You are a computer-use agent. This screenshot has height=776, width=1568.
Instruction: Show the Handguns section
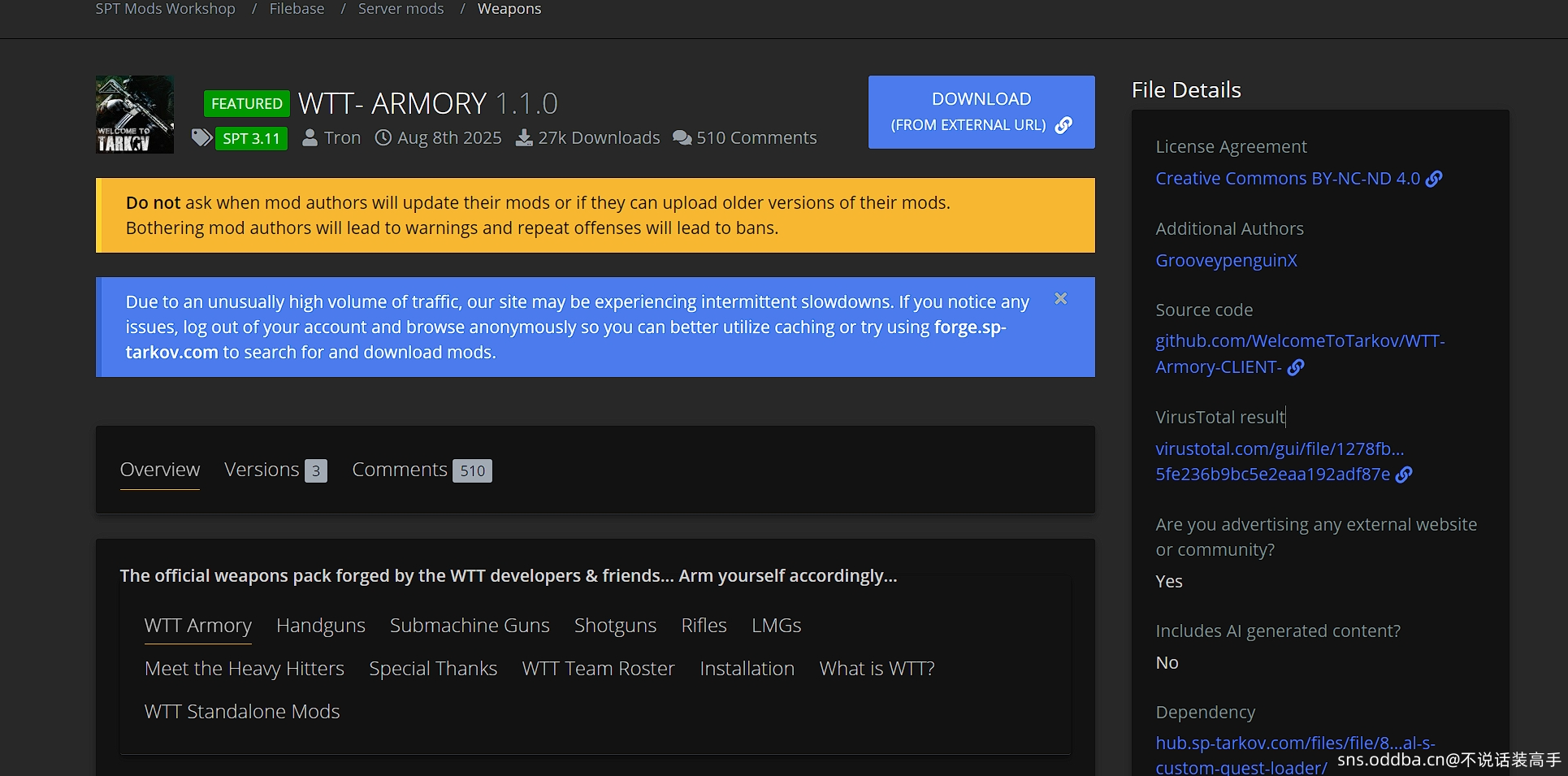(321, 626)
